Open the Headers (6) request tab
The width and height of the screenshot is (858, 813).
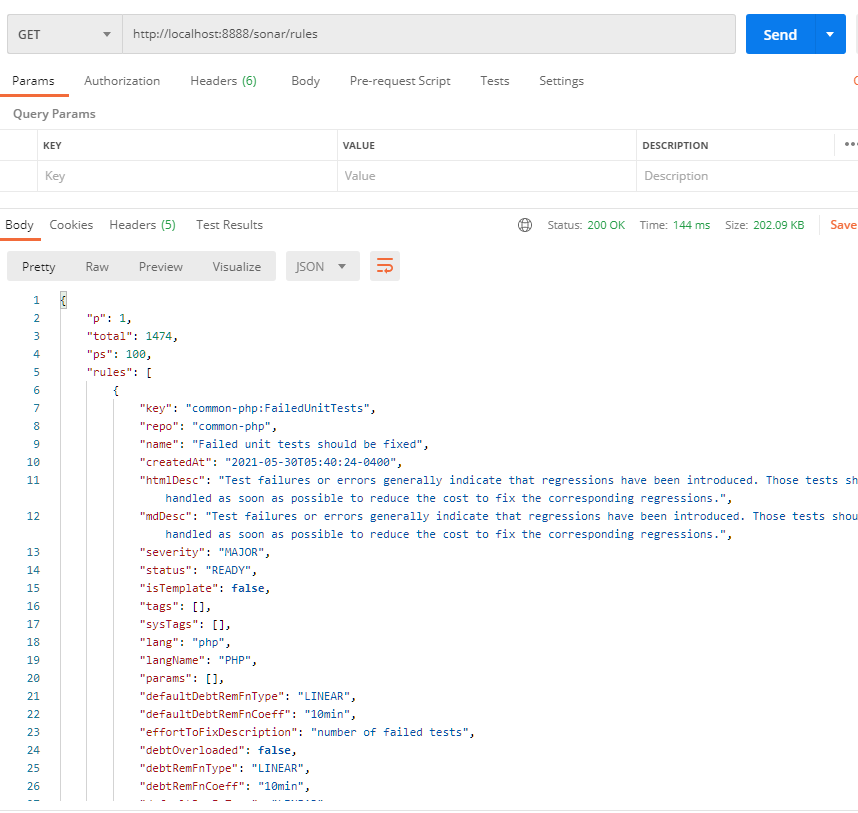click(223, 81)
